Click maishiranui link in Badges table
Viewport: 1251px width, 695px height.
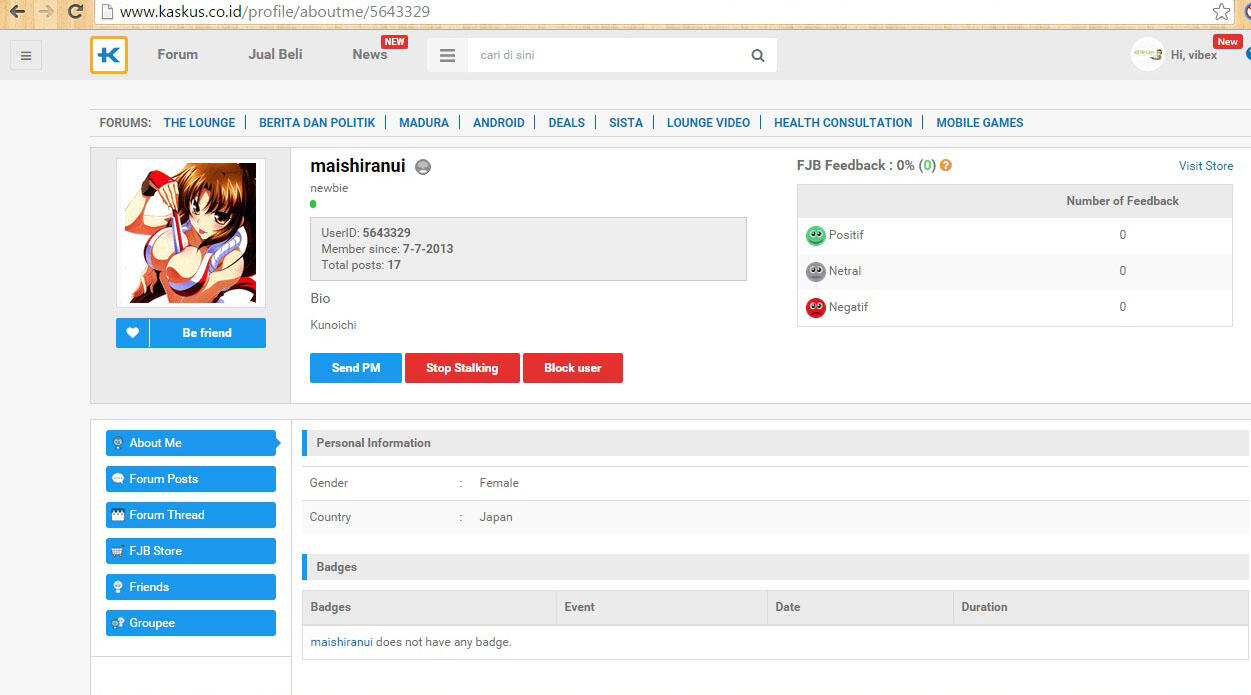342,642
